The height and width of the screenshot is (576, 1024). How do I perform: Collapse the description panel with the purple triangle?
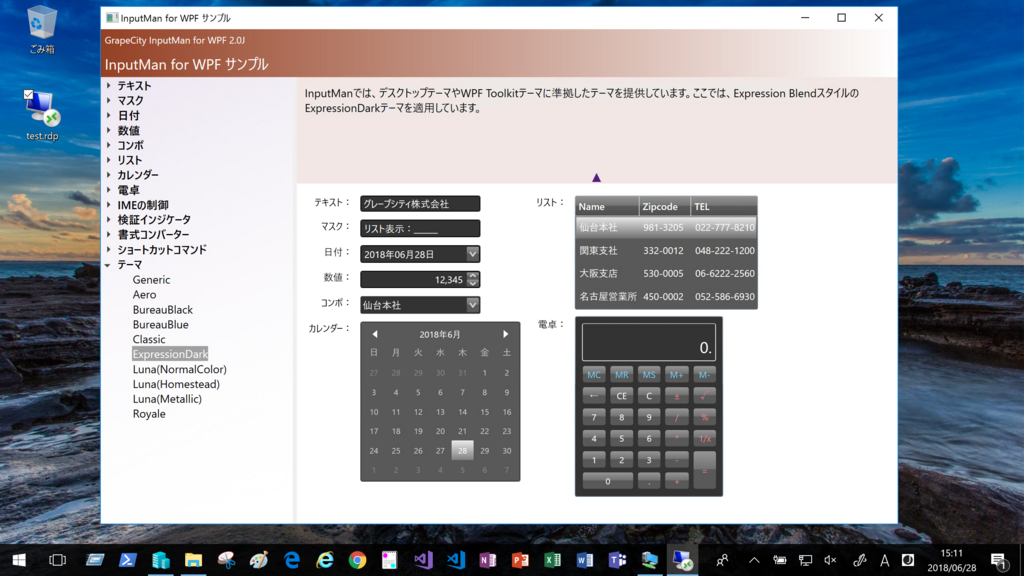click(596, 178)
